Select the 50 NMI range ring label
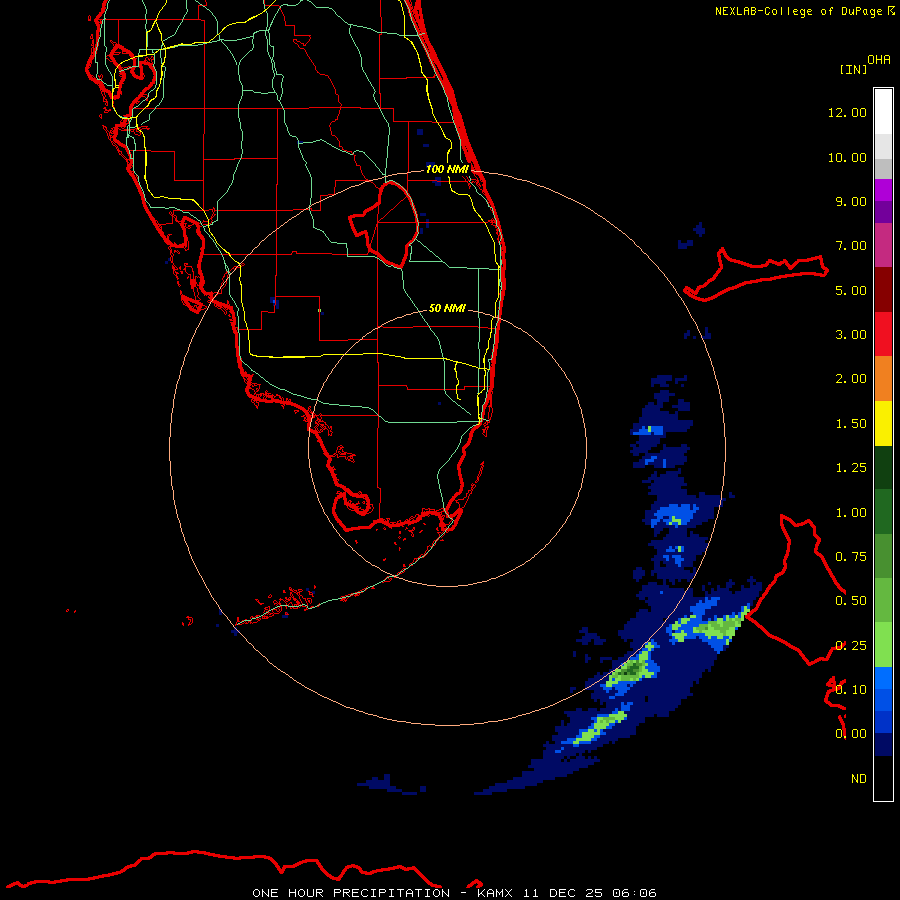Screen dimensions: 900x900 447,308
